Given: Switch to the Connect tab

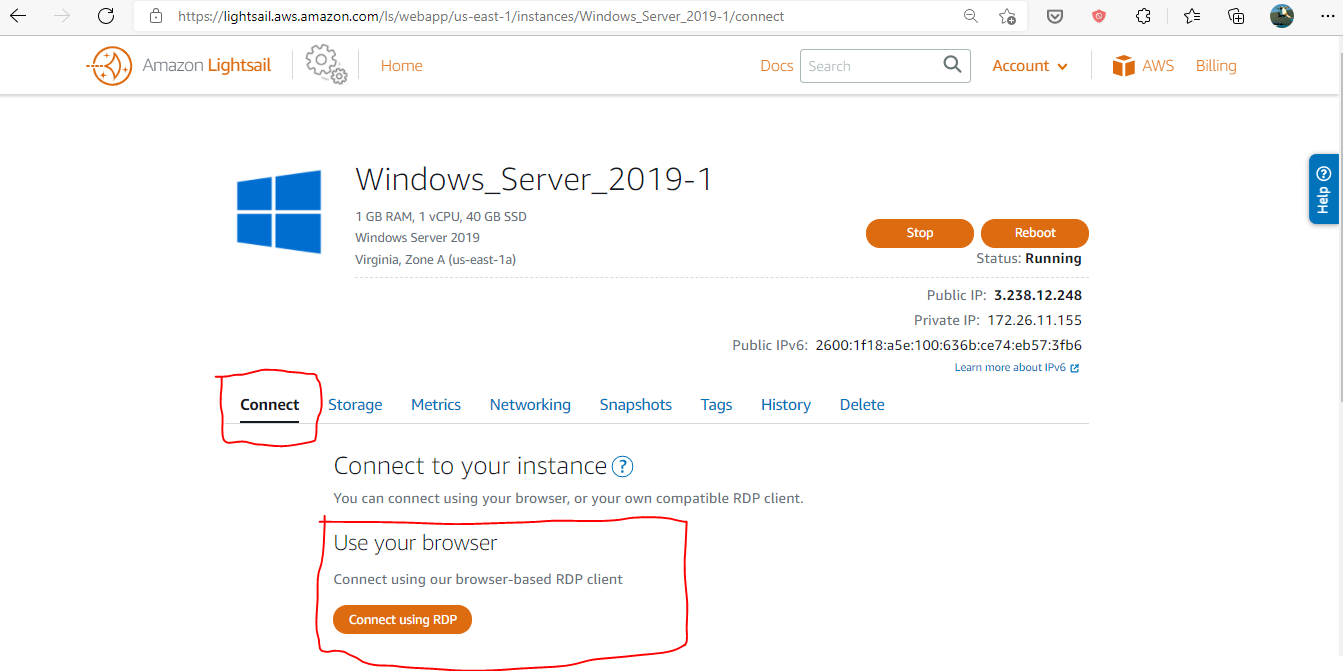Looking at the screenshot, I should (x=270, y=405).
